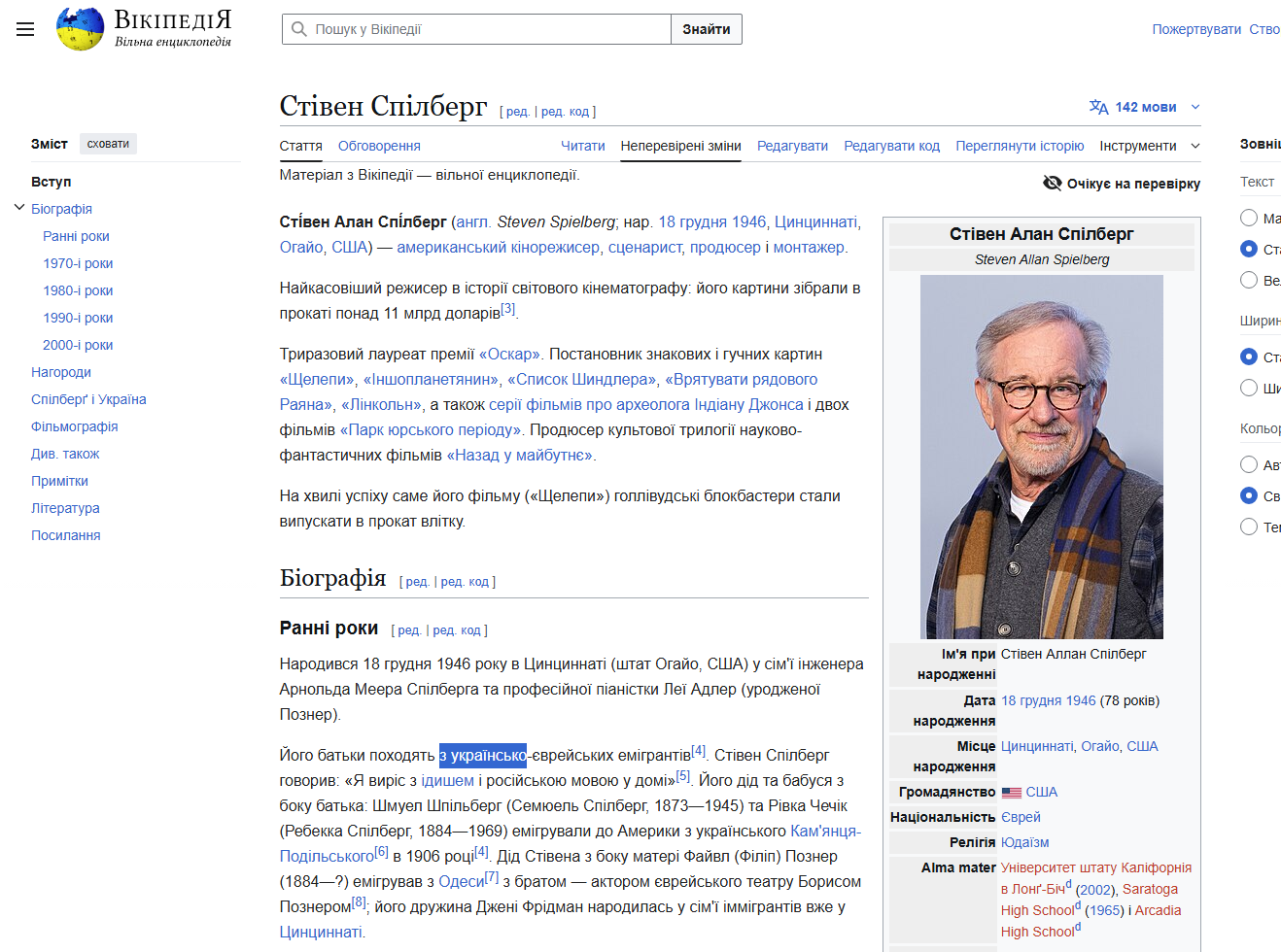Viewport: 1281px width, 952px height.
Task: Click the language translation icon
Action: coord(1099,107)
